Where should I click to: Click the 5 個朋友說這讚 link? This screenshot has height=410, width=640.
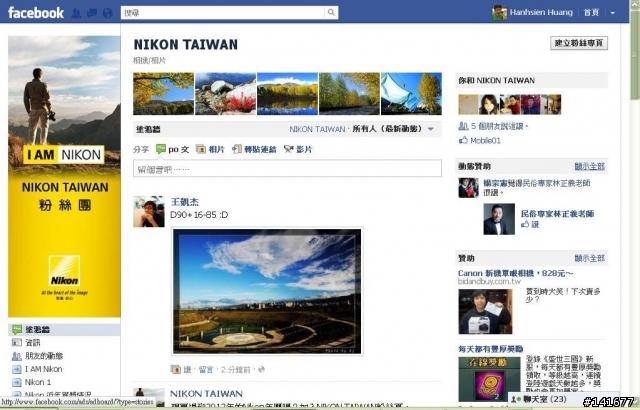(499, 126)
